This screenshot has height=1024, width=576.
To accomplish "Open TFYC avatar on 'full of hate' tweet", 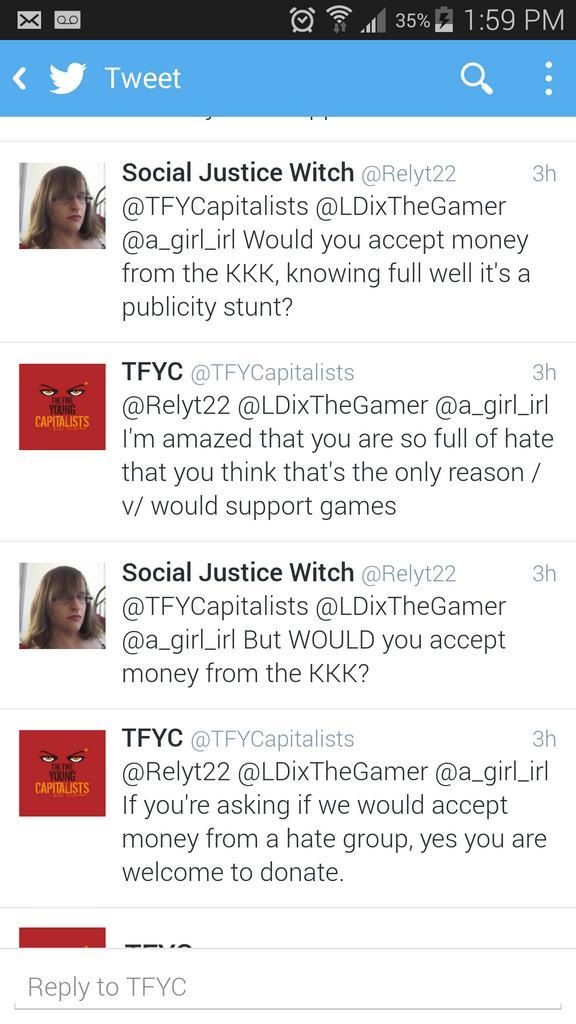I will click(62, 406).
